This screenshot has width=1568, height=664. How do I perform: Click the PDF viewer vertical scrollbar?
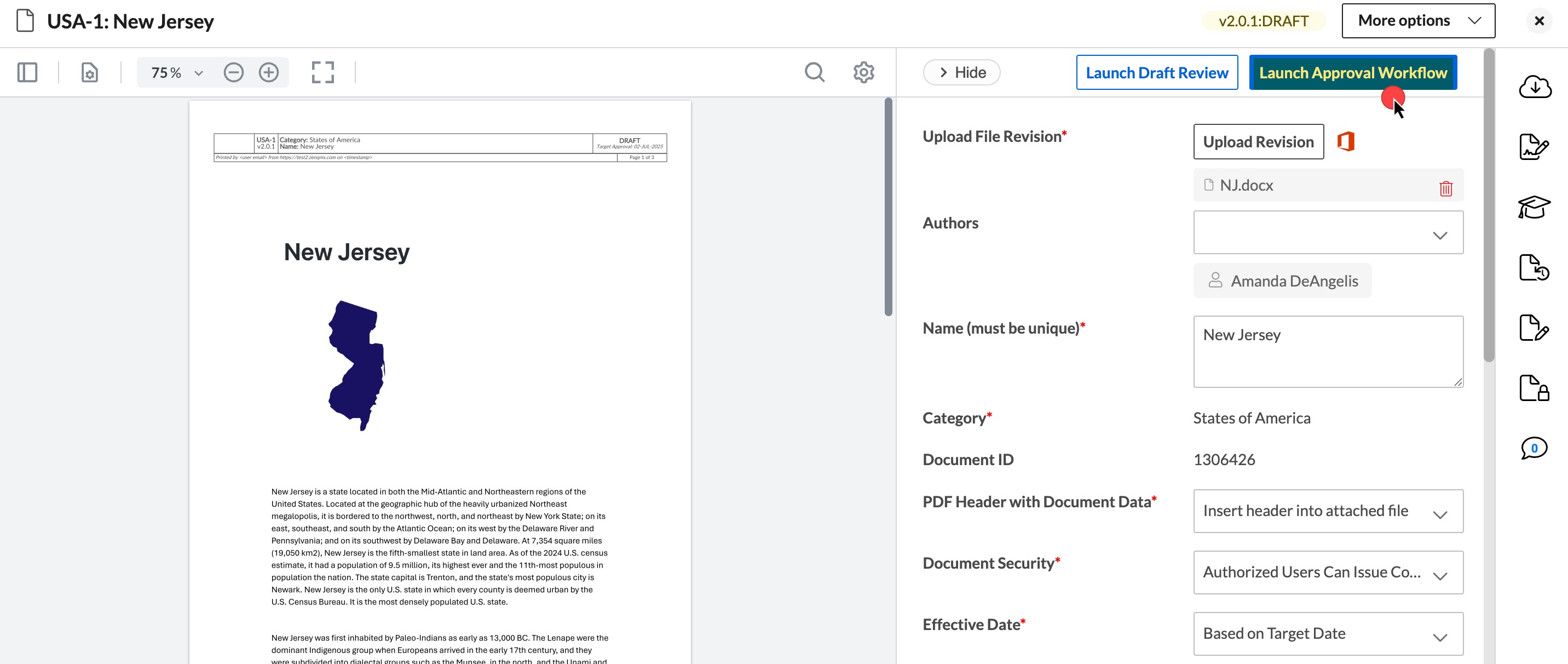click(x=888, y=207)
